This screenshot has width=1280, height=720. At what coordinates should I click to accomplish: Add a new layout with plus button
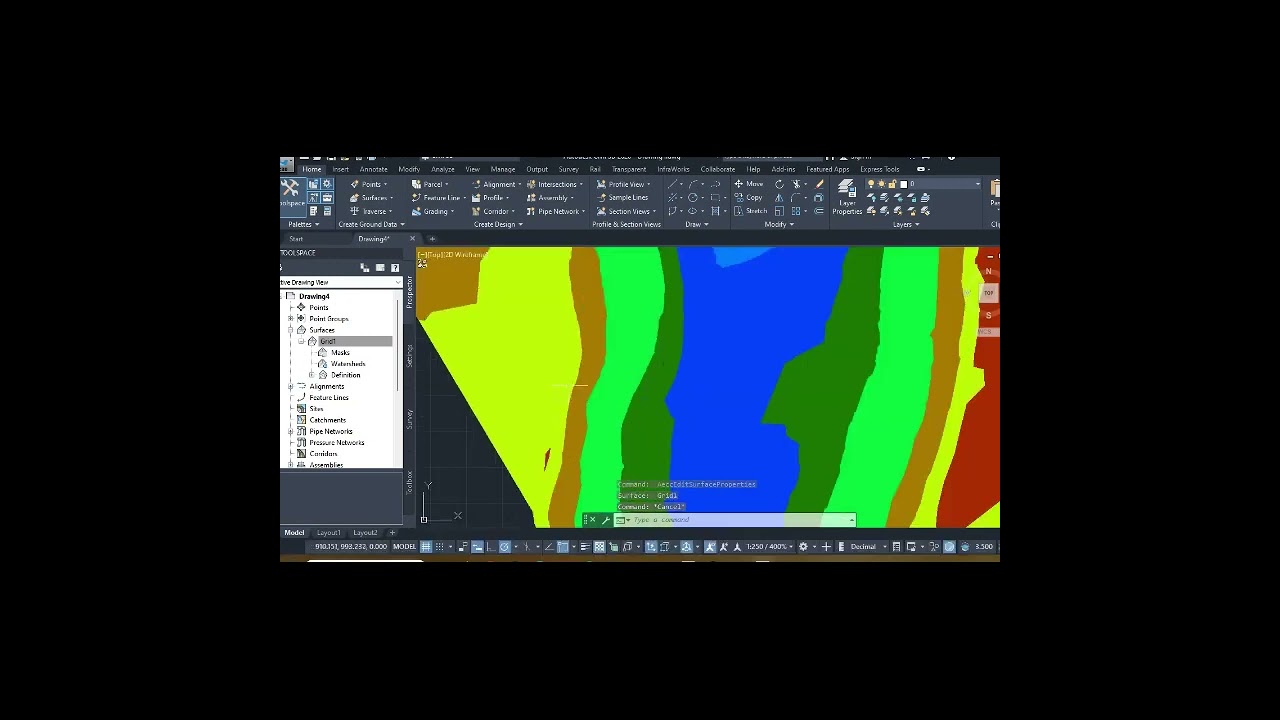[x=392, y=532]
